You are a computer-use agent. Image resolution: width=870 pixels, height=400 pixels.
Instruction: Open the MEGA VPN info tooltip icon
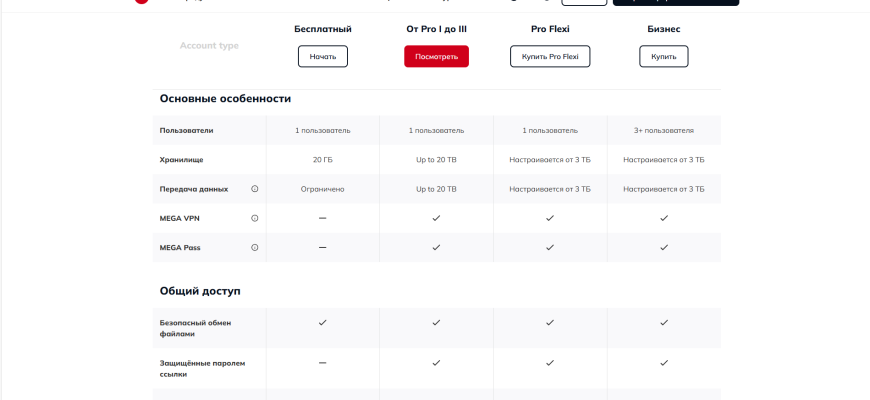(254, 217)
